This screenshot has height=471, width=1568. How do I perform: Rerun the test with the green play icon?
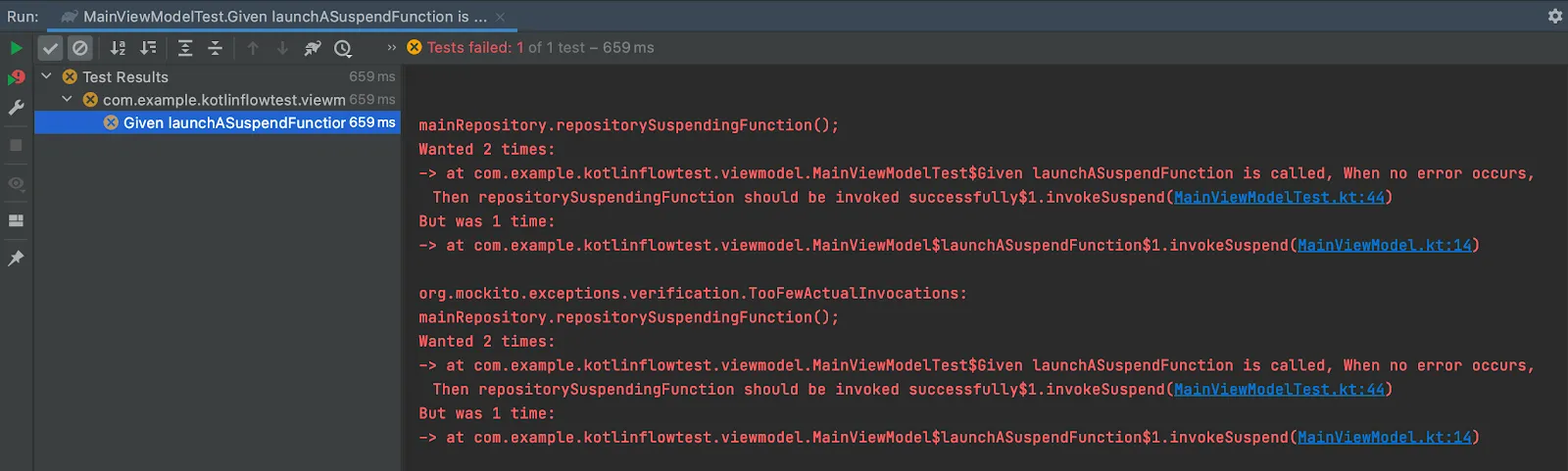coord(16,47)
